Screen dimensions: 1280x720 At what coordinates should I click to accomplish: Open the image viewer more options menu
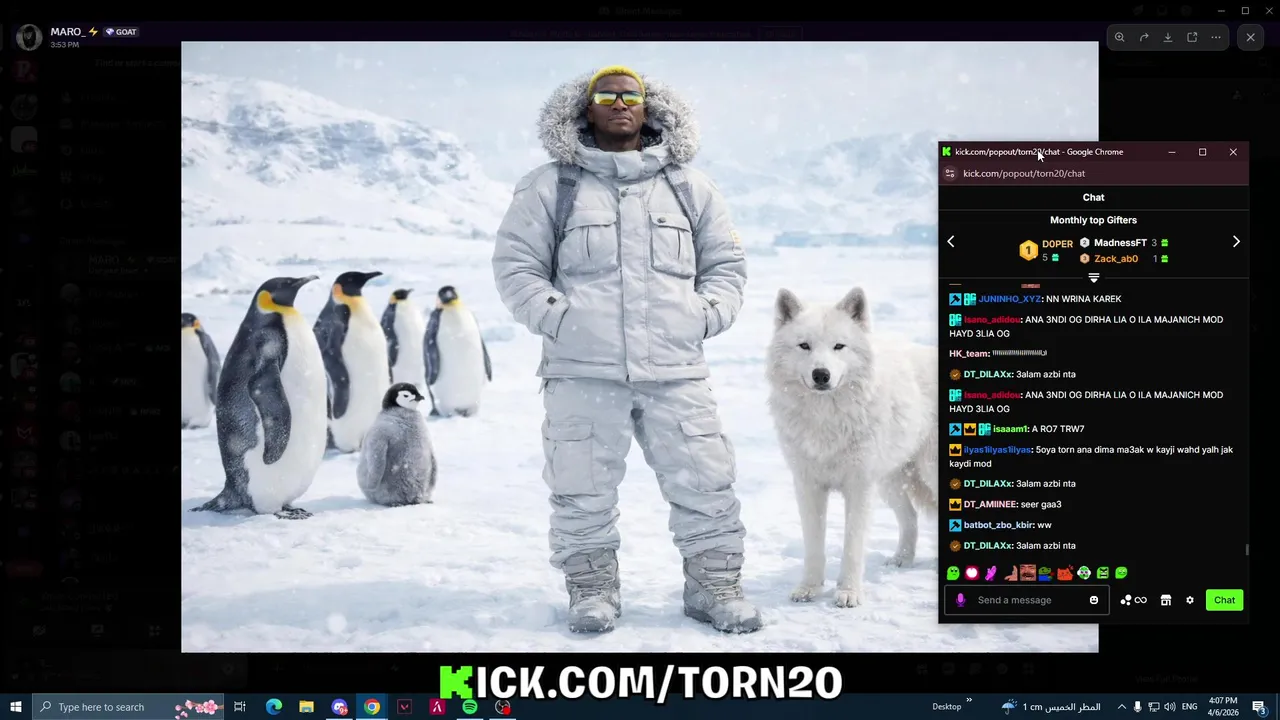pos(1216,37)
